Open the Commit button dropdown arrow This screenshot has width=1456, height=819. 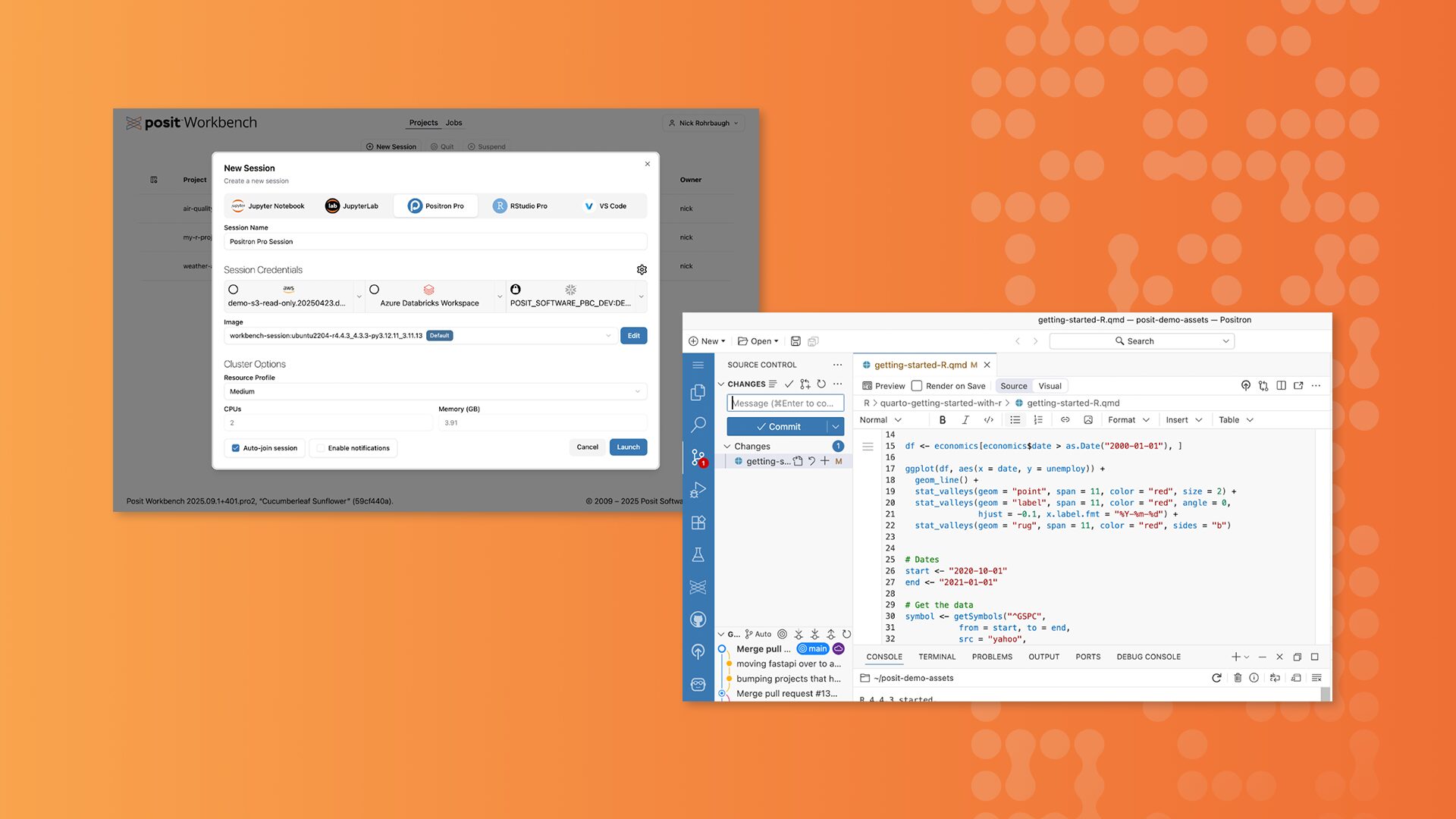click(836, 427)
